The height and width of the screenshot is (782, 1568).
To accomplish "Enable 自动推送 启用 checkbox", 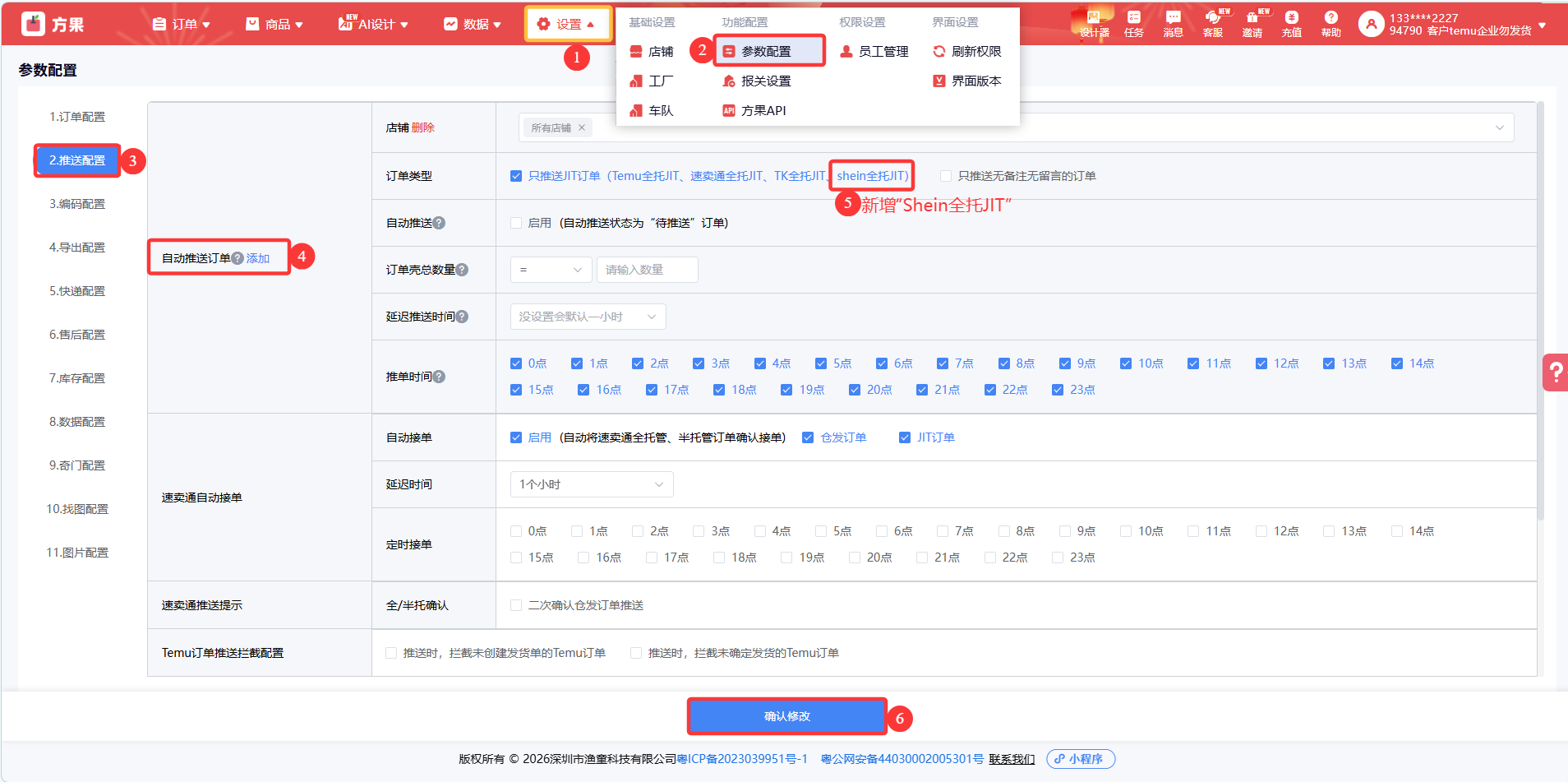I will [x=516, y=223].
